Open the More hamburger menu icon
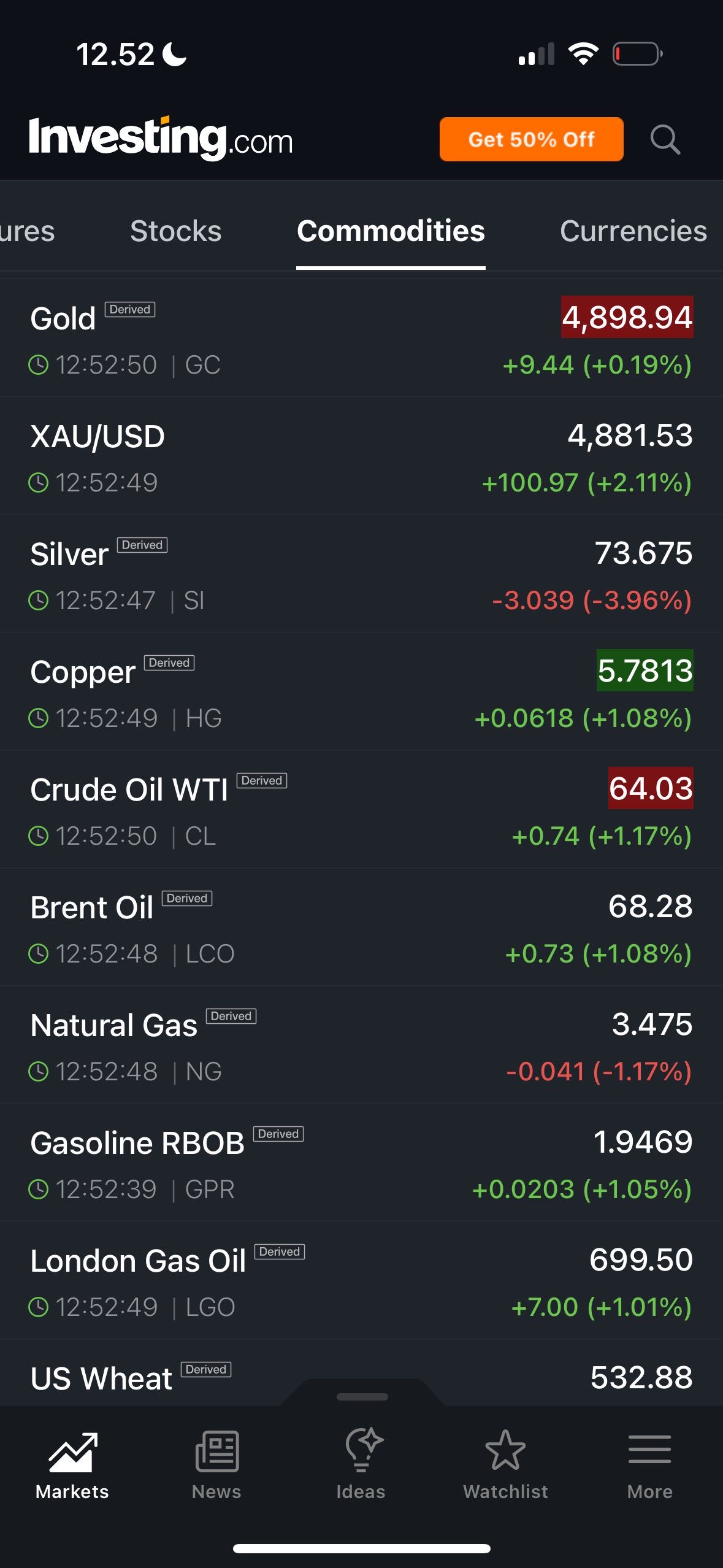The width and height of the screenshot is (723, 1568). point(649,1450)
